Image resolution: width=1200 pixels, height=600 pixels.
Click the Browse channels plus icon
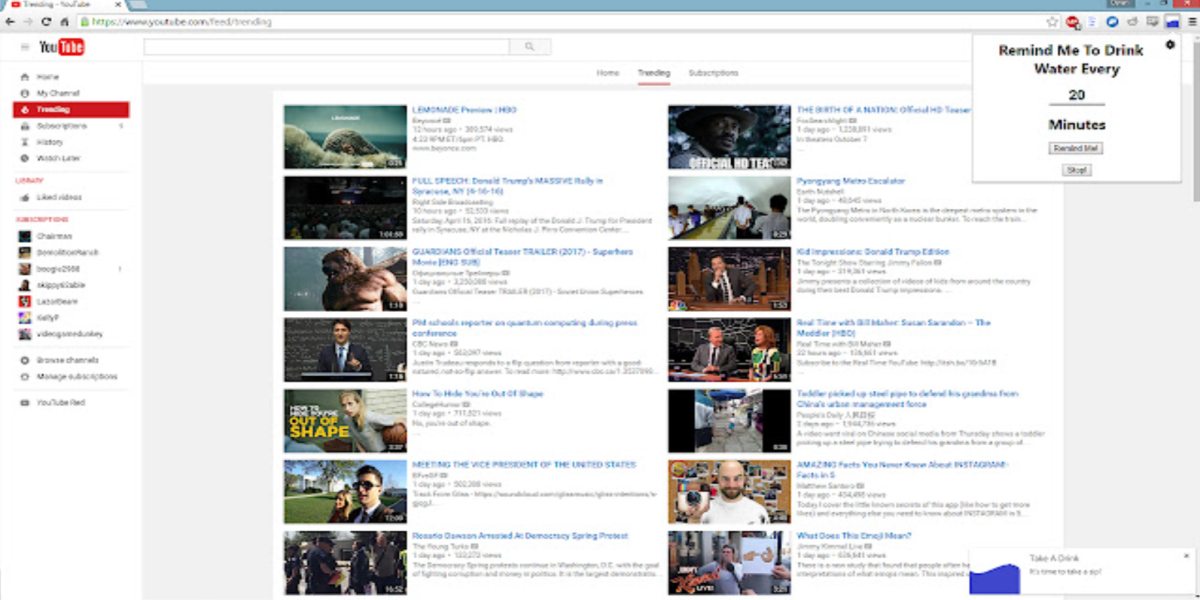coord(24,360)
